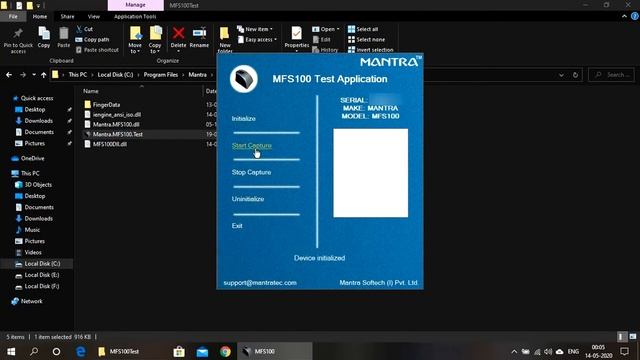Click Exit in the MFS100 app

tap(237, 226)
